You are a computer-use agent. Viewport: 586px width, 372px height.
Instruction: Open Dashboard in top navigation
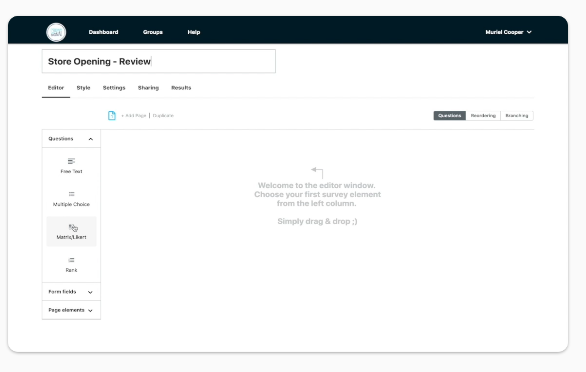click(104, 32)
